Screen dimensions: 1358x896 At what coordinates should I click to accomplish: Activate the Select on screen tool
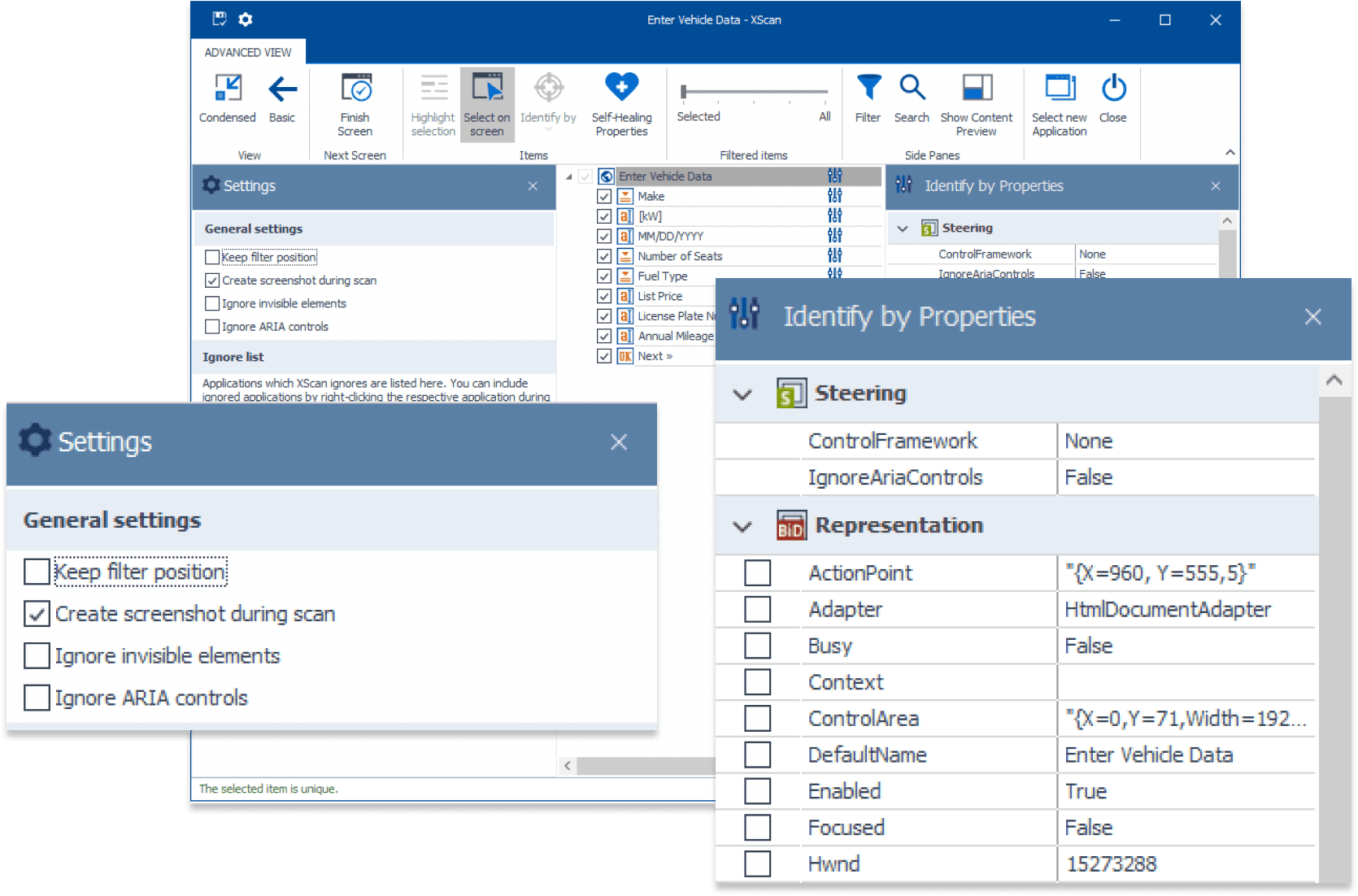point(486,99)
